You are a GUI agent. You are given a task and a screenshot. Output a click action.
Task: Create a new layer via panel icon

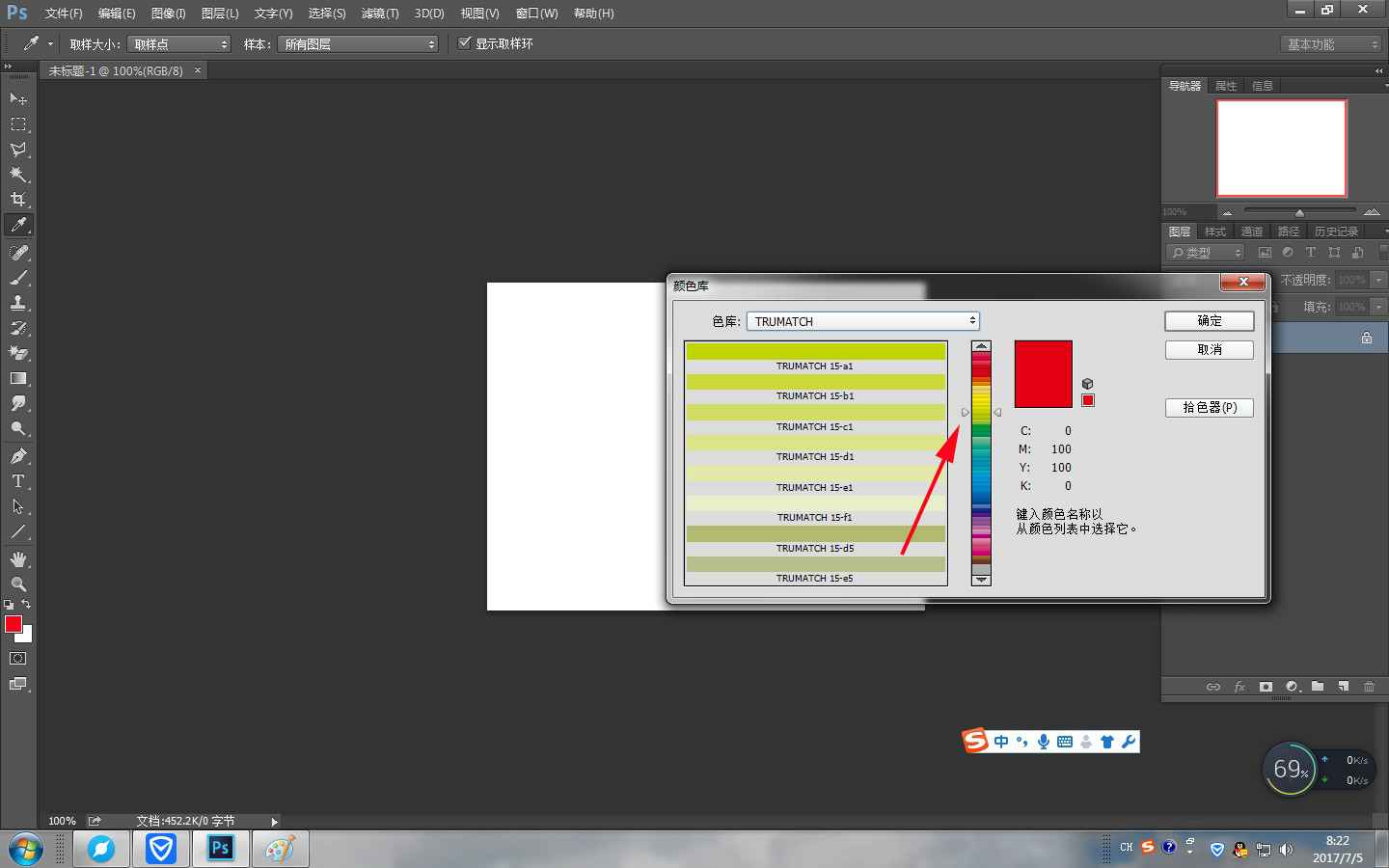point(1343,687)
